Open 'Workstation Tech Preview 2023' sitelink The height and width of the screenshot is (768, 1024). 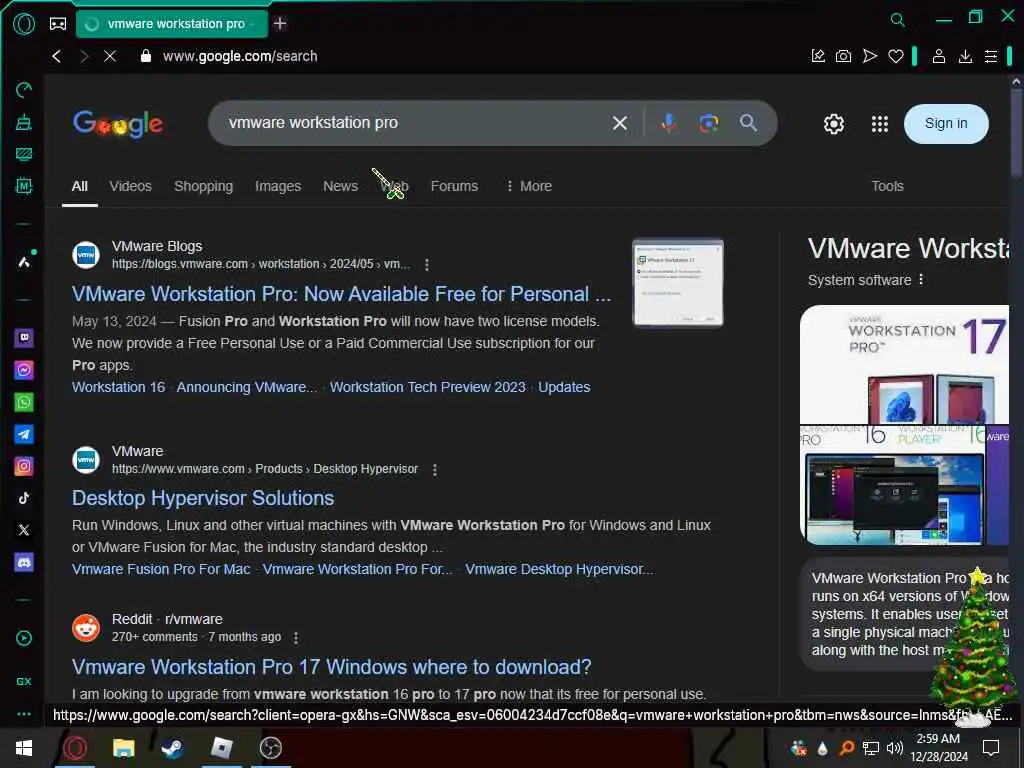tap(427, 387)
